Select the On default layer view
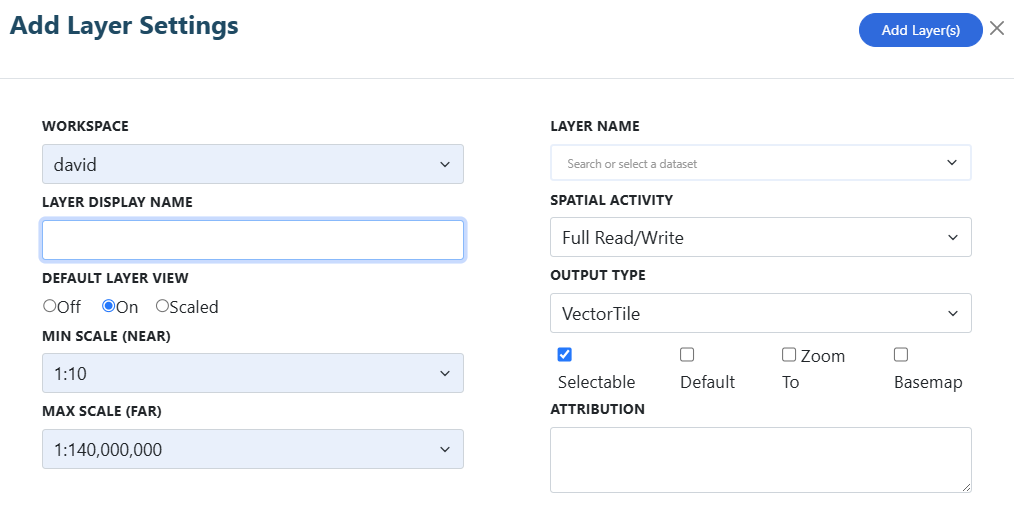1014x507 pixels. click(x=109, y=306)
